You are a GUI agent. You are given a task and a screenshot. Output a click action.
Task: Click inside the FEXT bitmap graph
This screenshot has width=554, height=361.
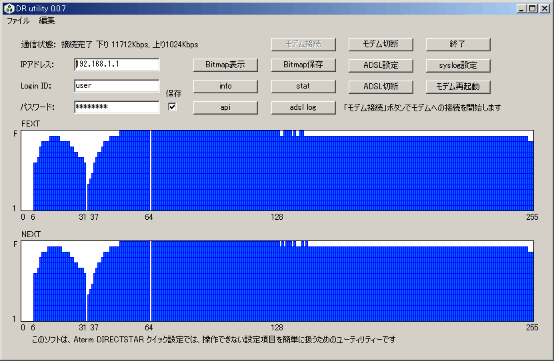277,171
